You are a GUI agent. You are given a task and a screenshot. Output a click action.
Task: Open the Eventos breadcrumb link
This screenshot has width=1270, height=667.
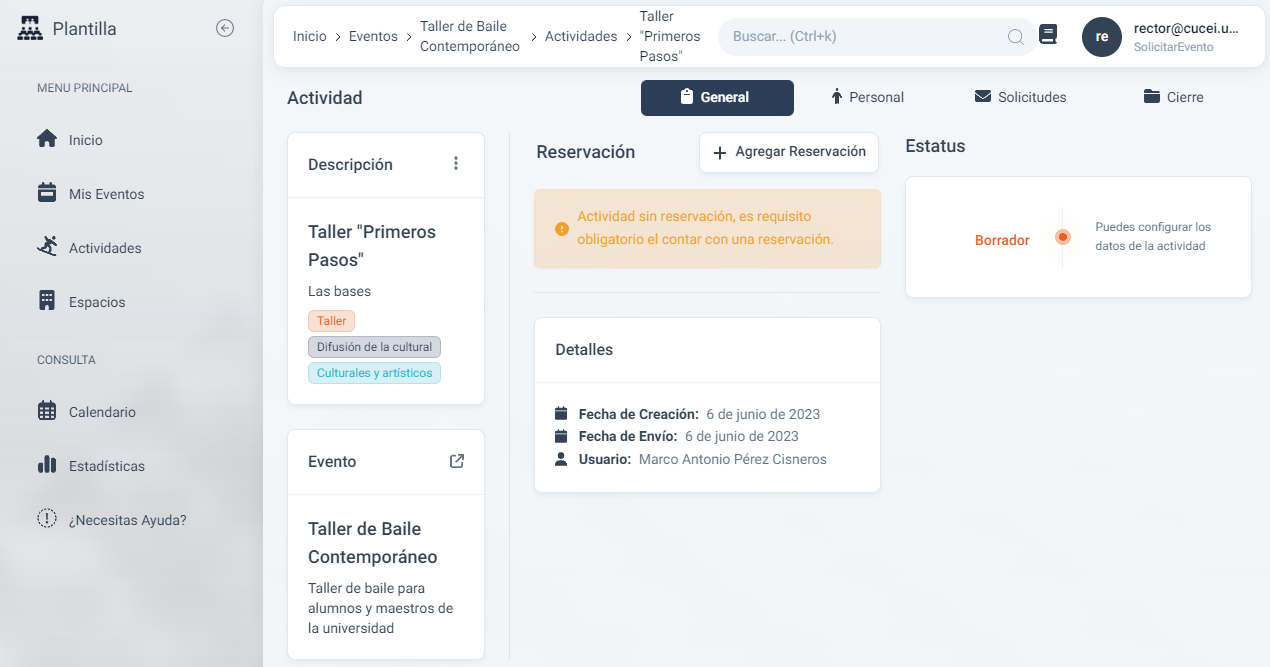[x=372, y=35]
